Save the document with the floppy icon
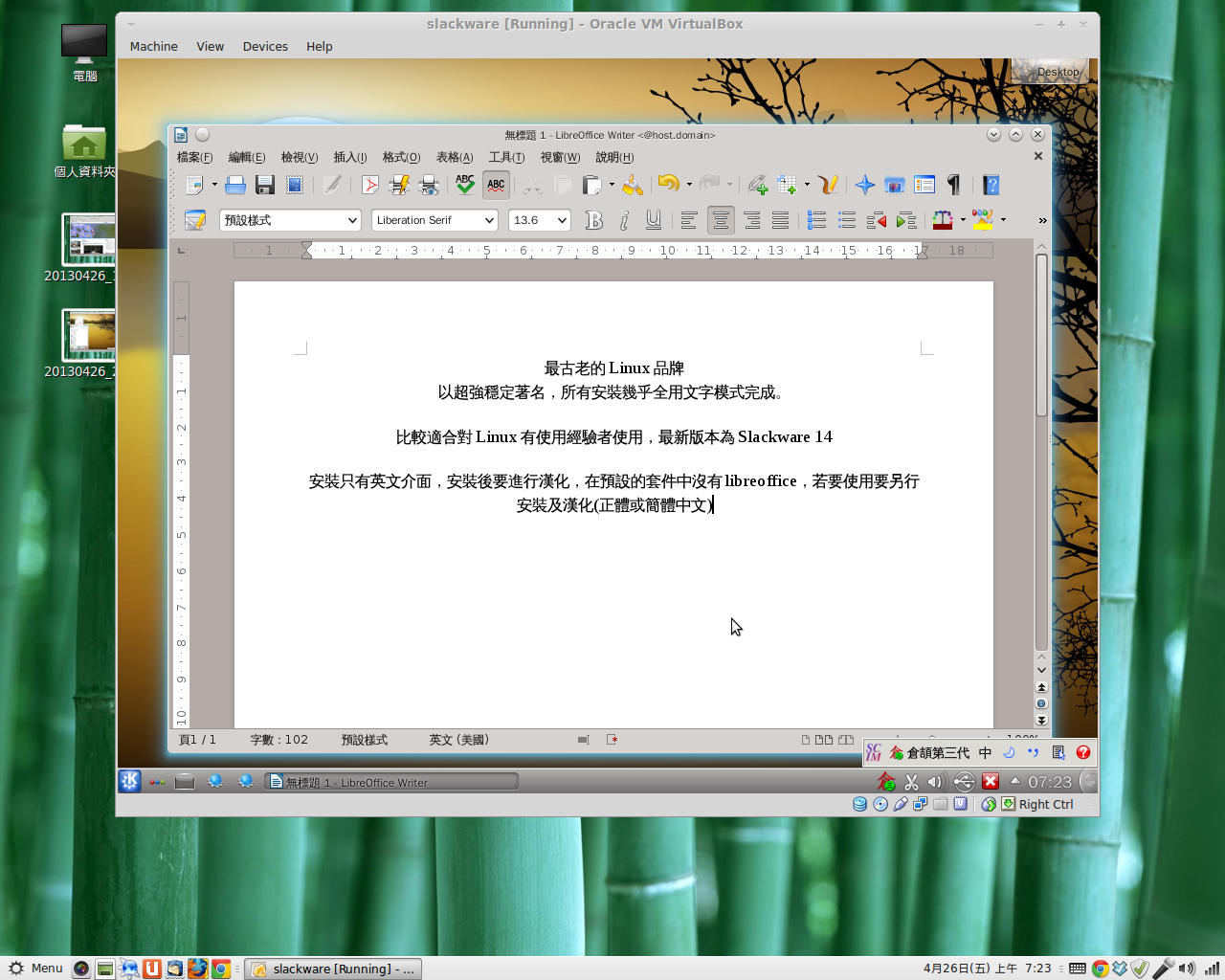 (265, 185)
